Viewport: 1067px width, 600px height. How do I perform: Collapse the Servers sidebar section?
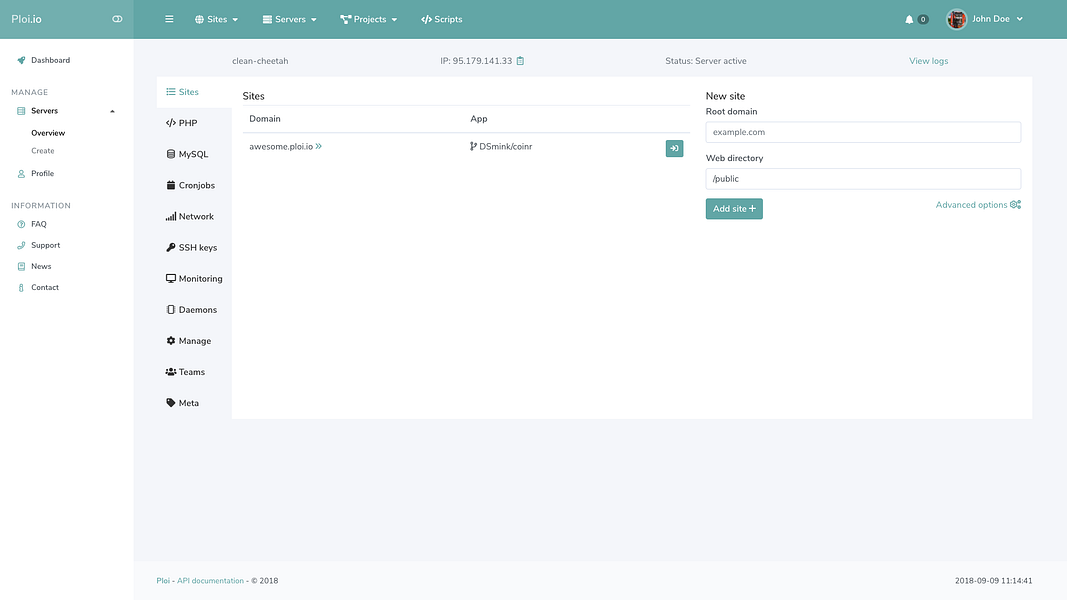pyautogui.click(x=112, y=111)
